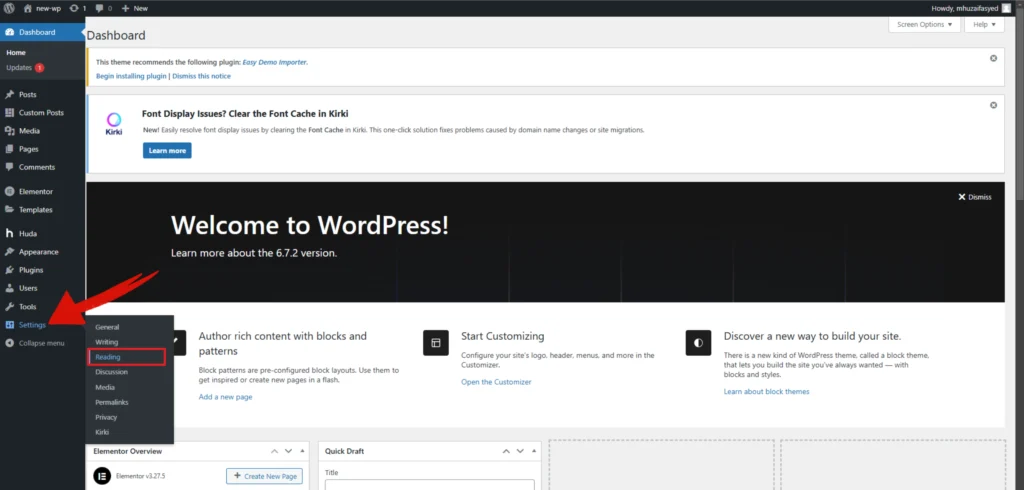This screenshot has width=1024, height=490.
Task: Focus the Quick Draft Title field
Action: pos(430,485)
